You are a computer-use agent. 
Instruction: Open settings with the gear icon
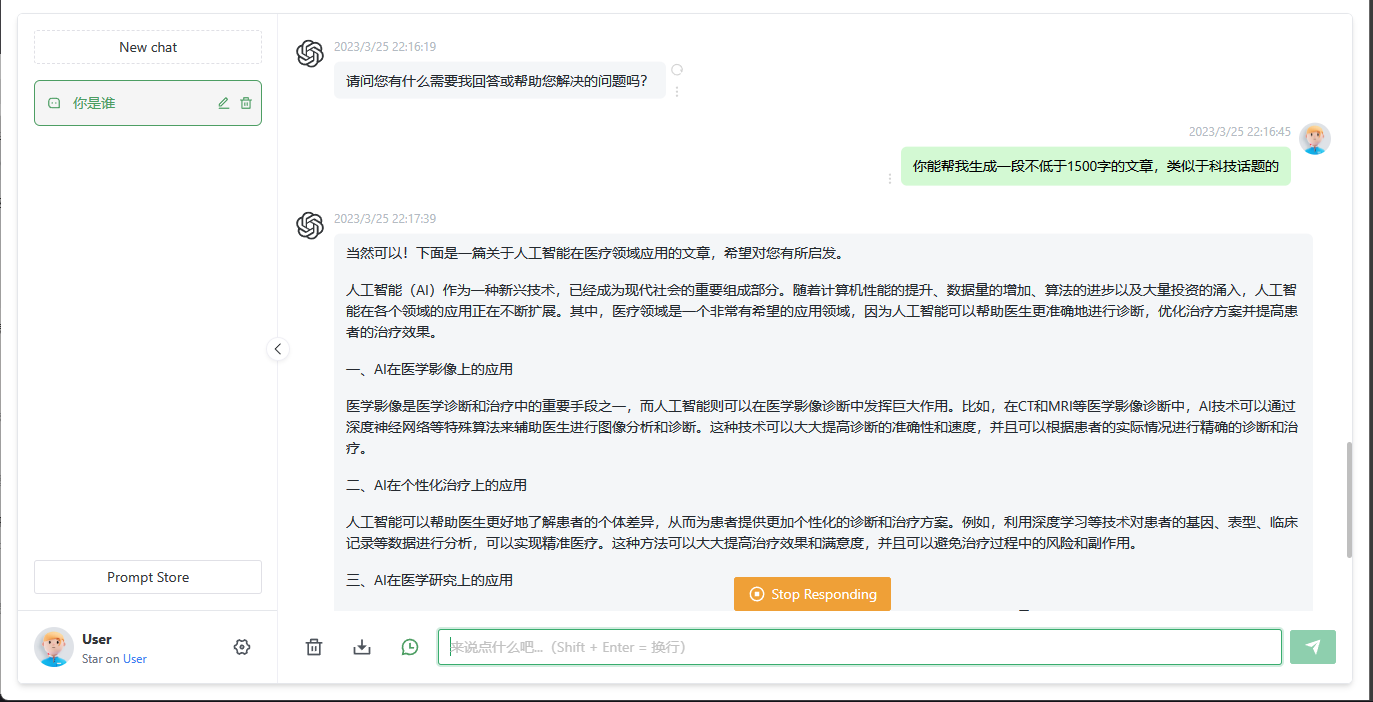coord(241,647)
